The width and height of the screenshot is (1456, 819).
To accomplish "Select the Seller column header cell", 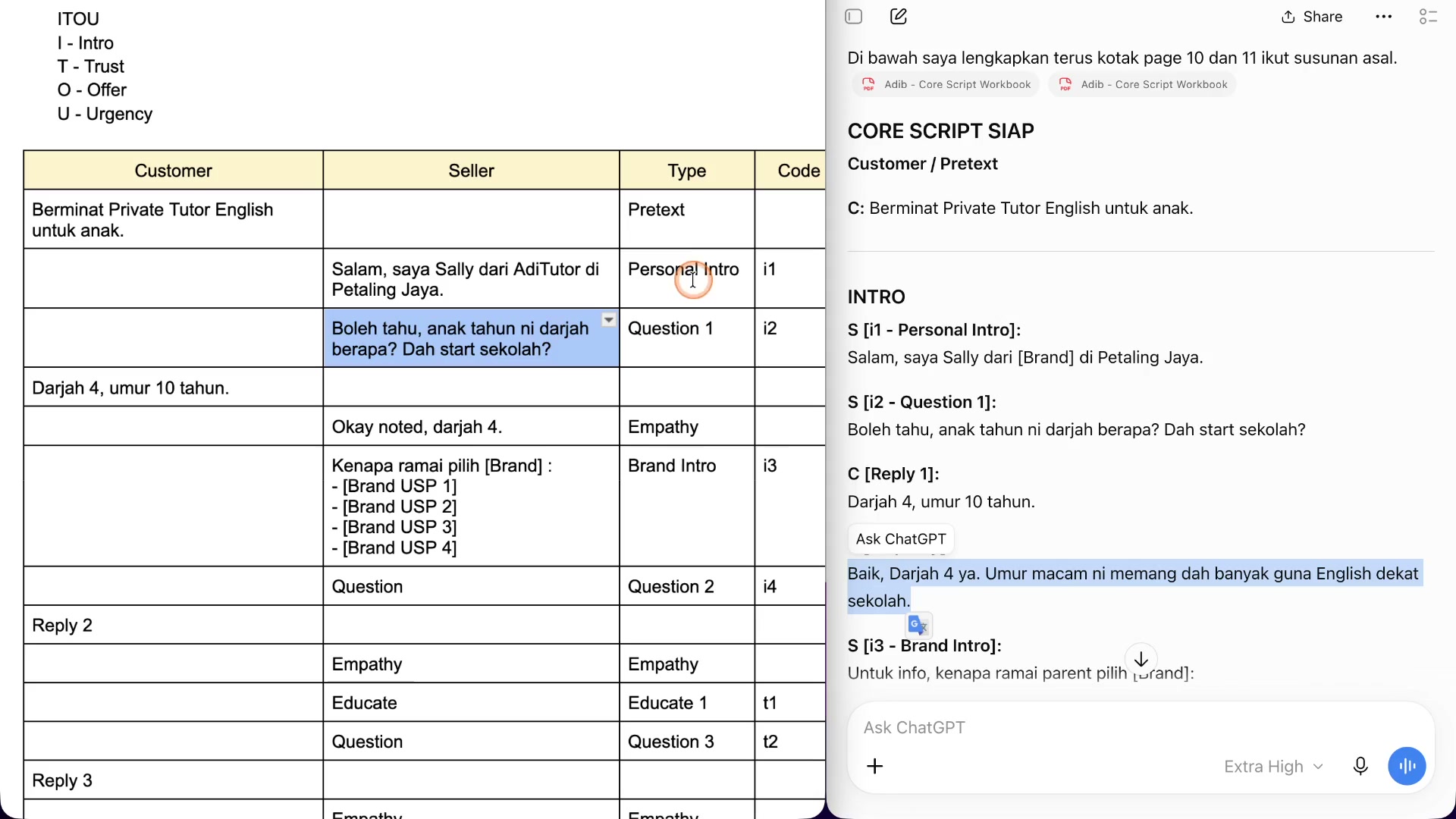I will [x=472, y=171].
